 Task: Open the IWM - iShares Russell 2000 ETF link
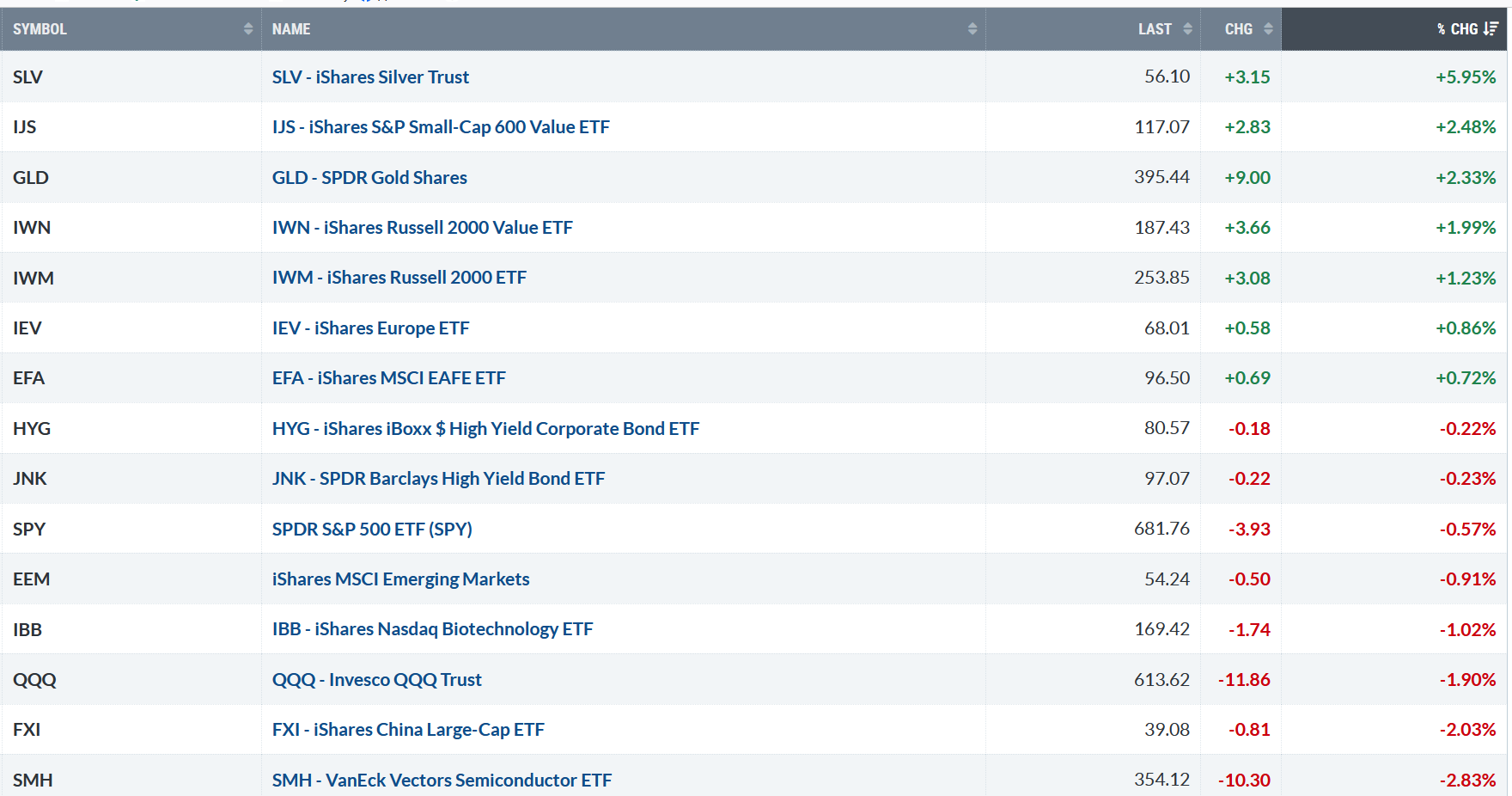399,278
